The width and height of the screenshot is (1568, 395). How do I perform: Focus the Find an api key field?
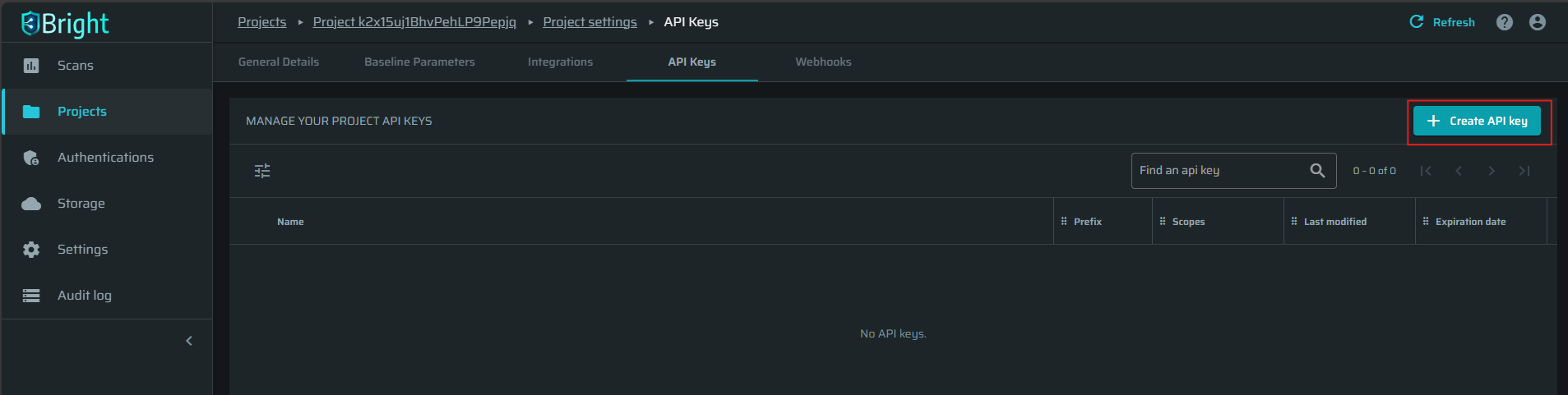1233,171
